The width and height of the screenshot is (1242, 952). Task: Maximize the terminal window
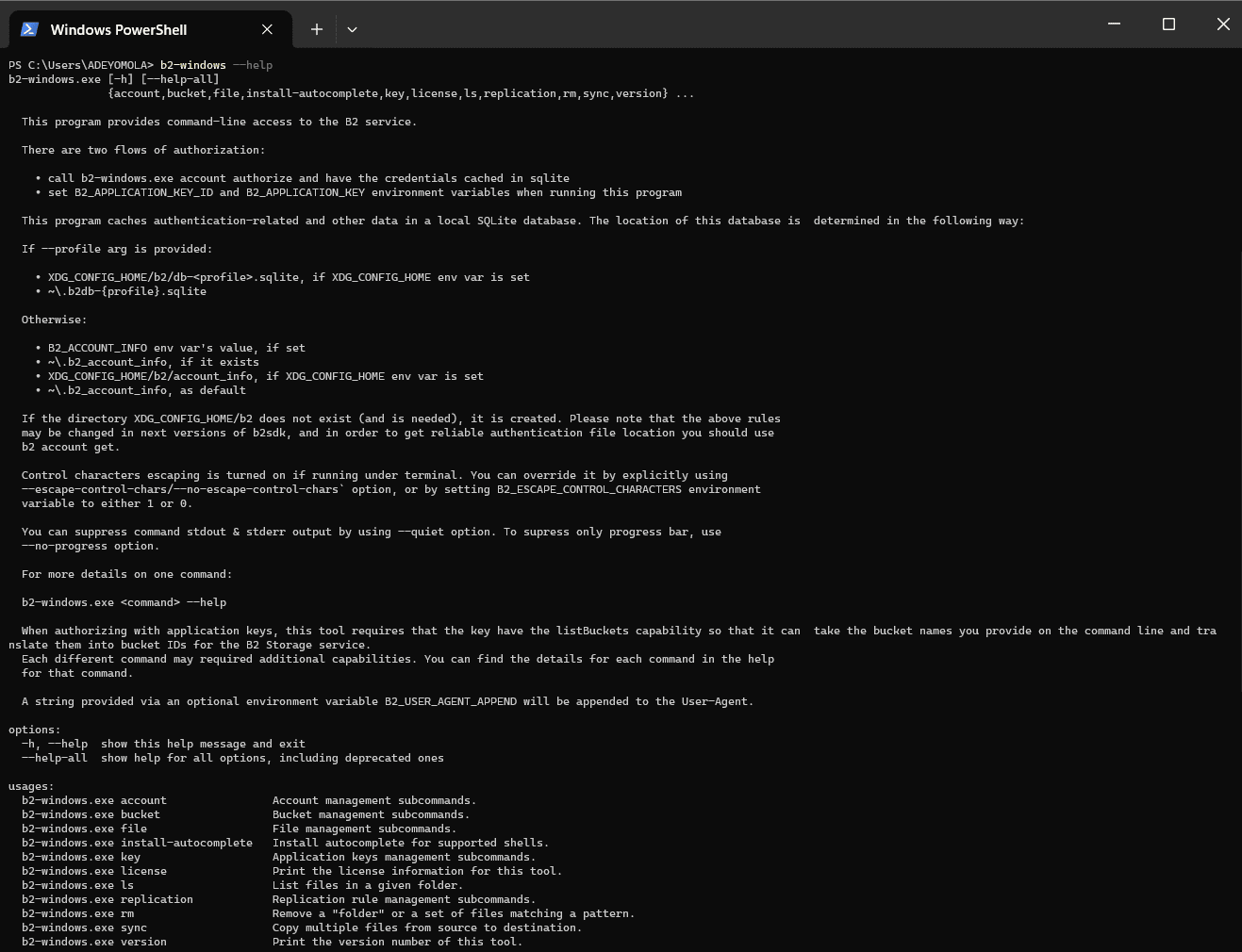pos(1168,24)
